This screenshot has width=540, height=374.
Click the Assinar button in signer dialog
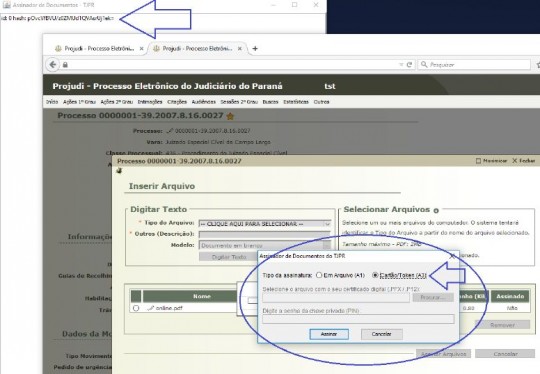pos(329,334)
